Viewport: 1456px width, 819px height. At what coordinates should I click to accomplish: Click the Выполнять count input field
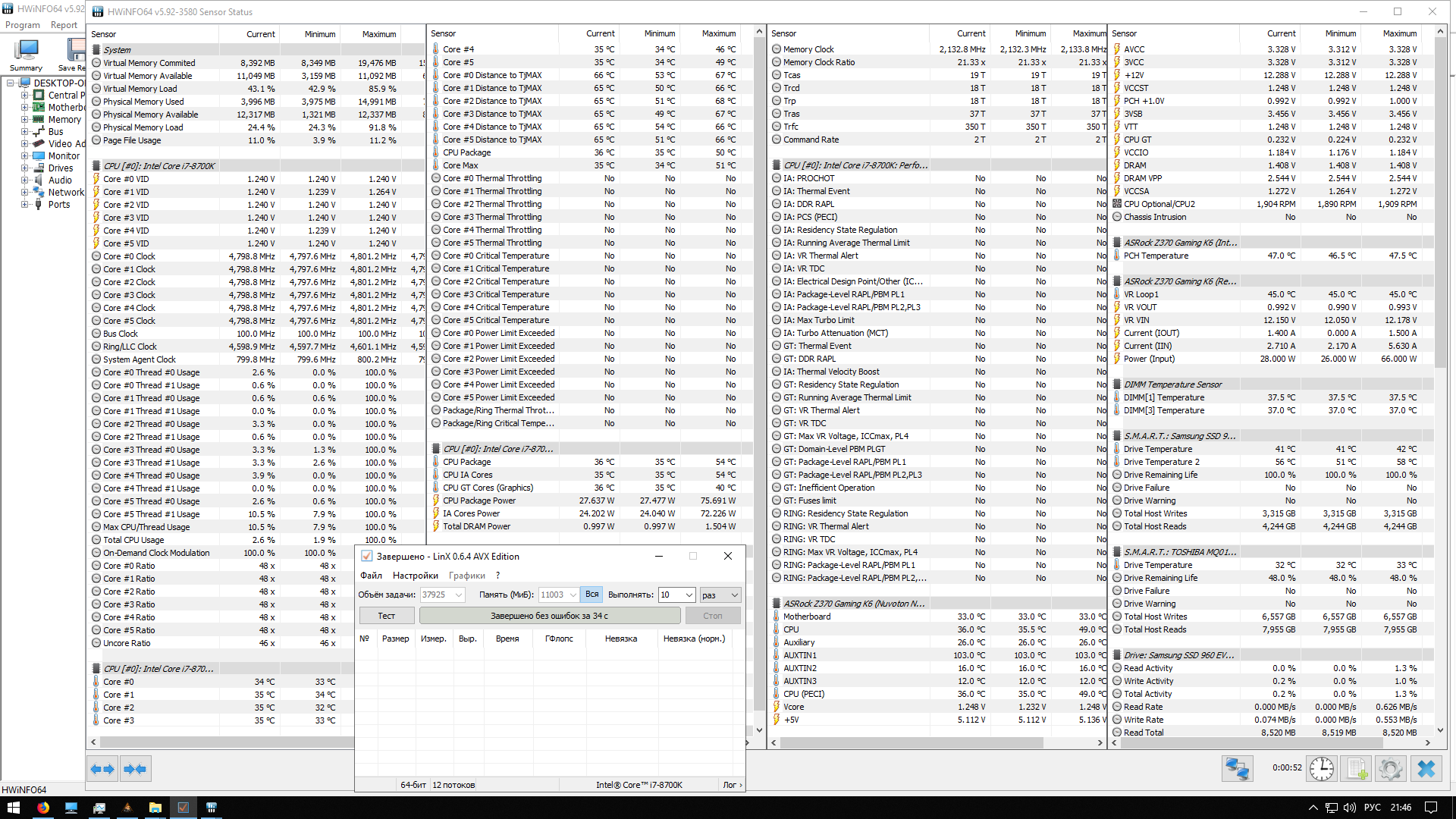(670, 595)
